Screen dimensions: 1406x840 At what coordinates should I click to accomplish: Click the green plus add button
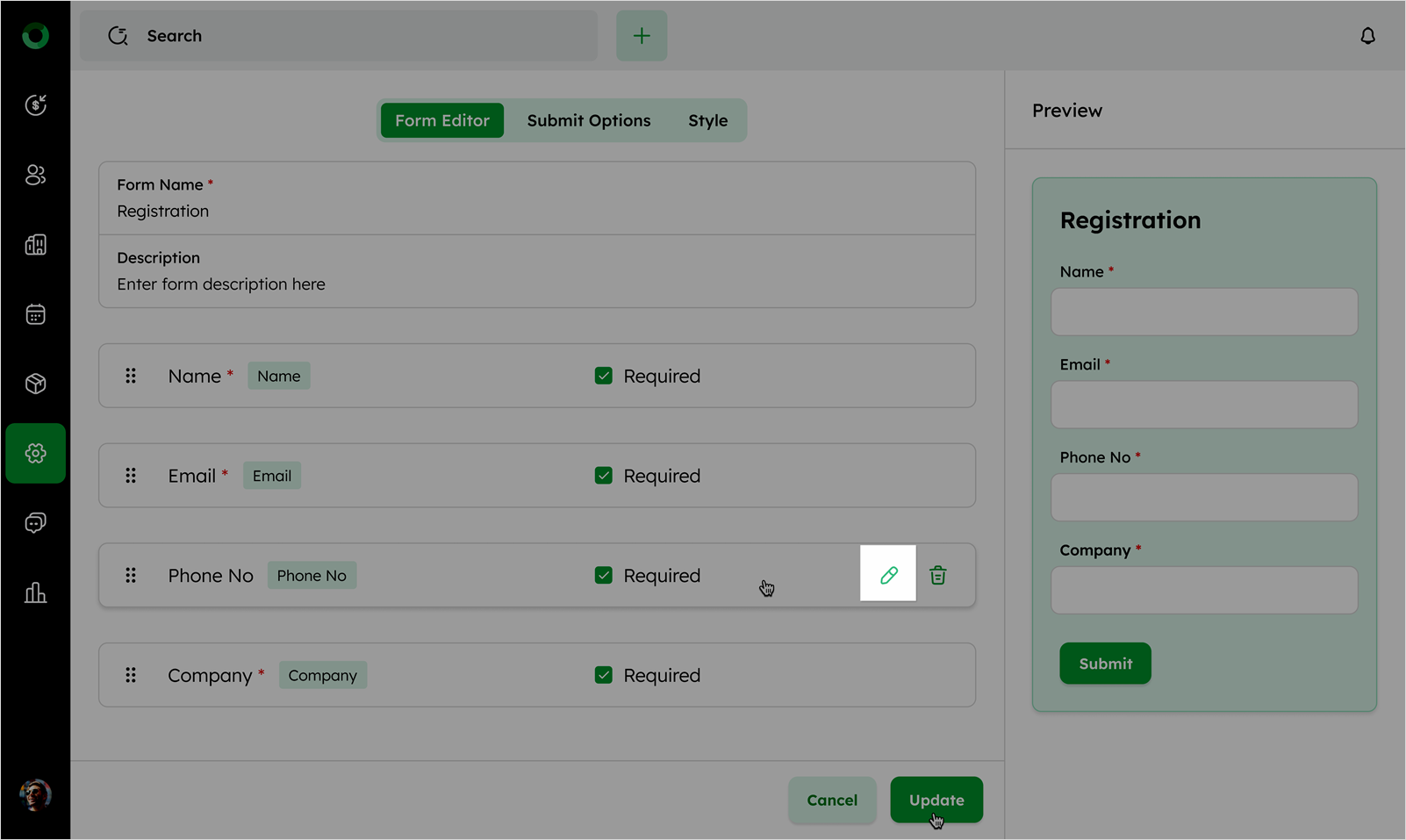pyautogui.click(x=642, y=36)
